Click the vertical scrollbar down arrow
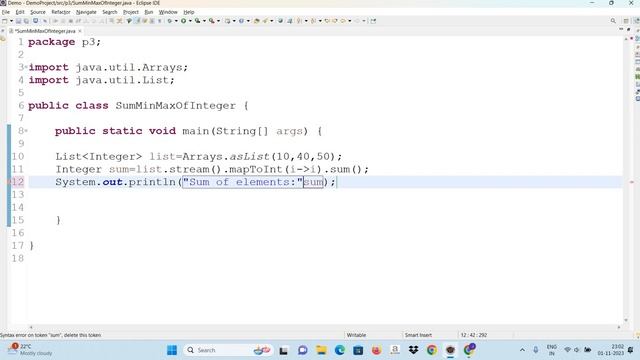This screenshot has width=640, height=360. (x=626, y=320)
